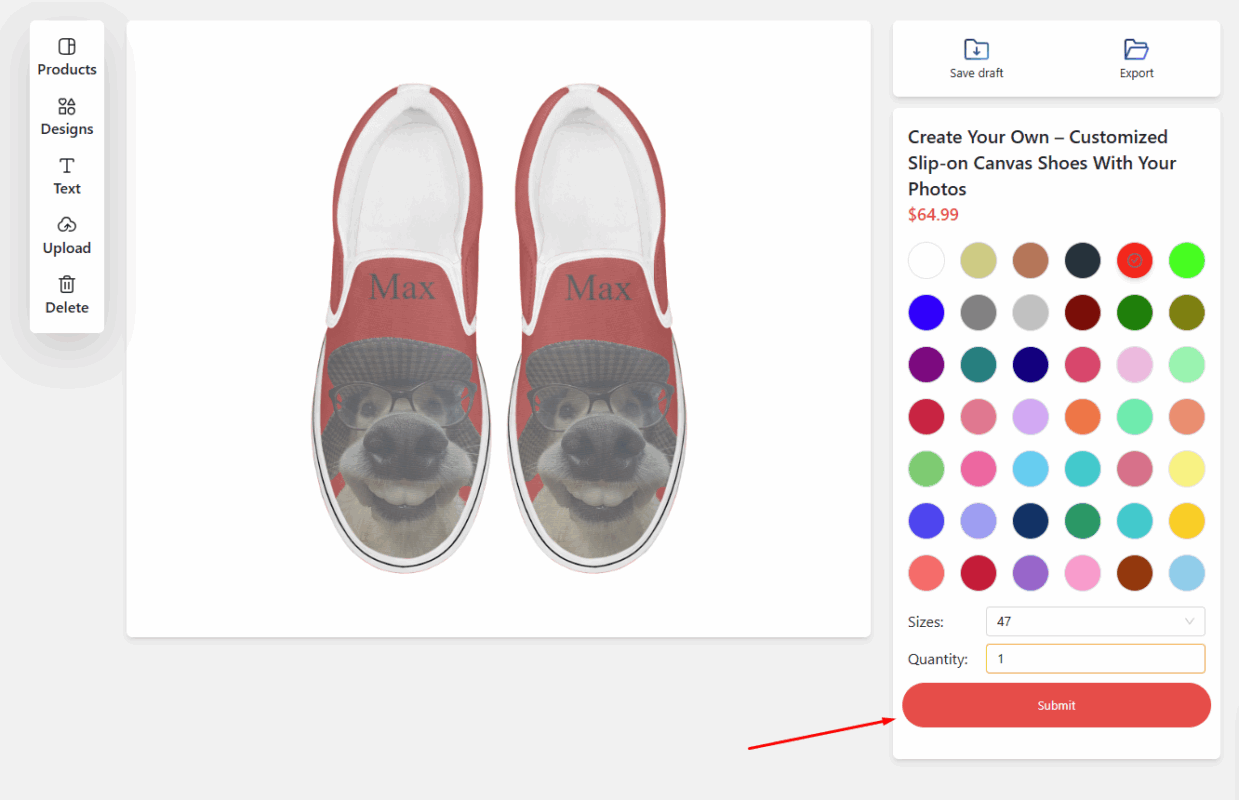Choose the hot pink color swatch

tap(978, 469)
